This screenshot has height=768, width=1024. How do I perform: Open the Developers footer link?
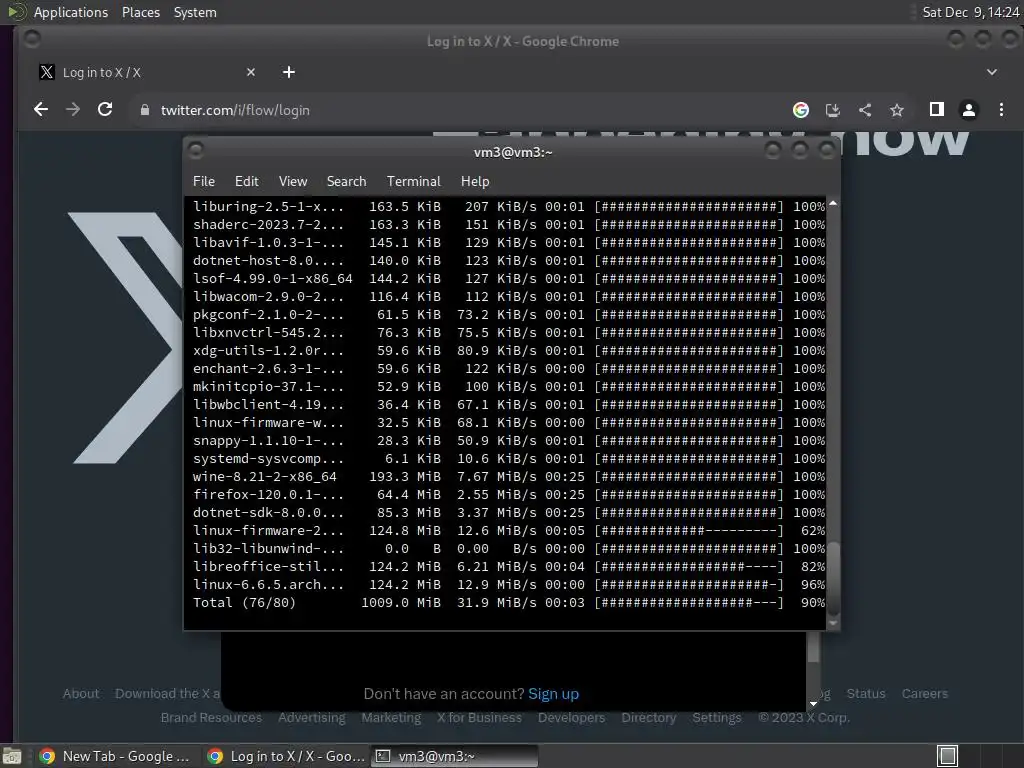click(571, 717)
